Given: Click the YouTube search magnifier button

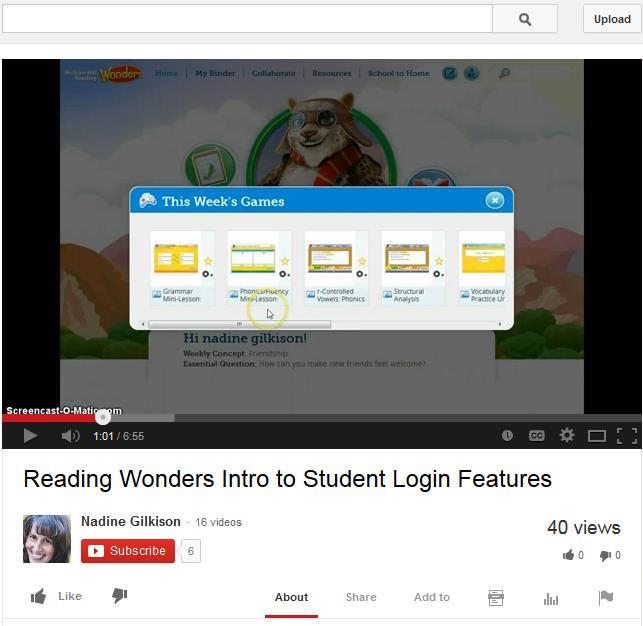Looking at the screenshot, I should (524, 19).
